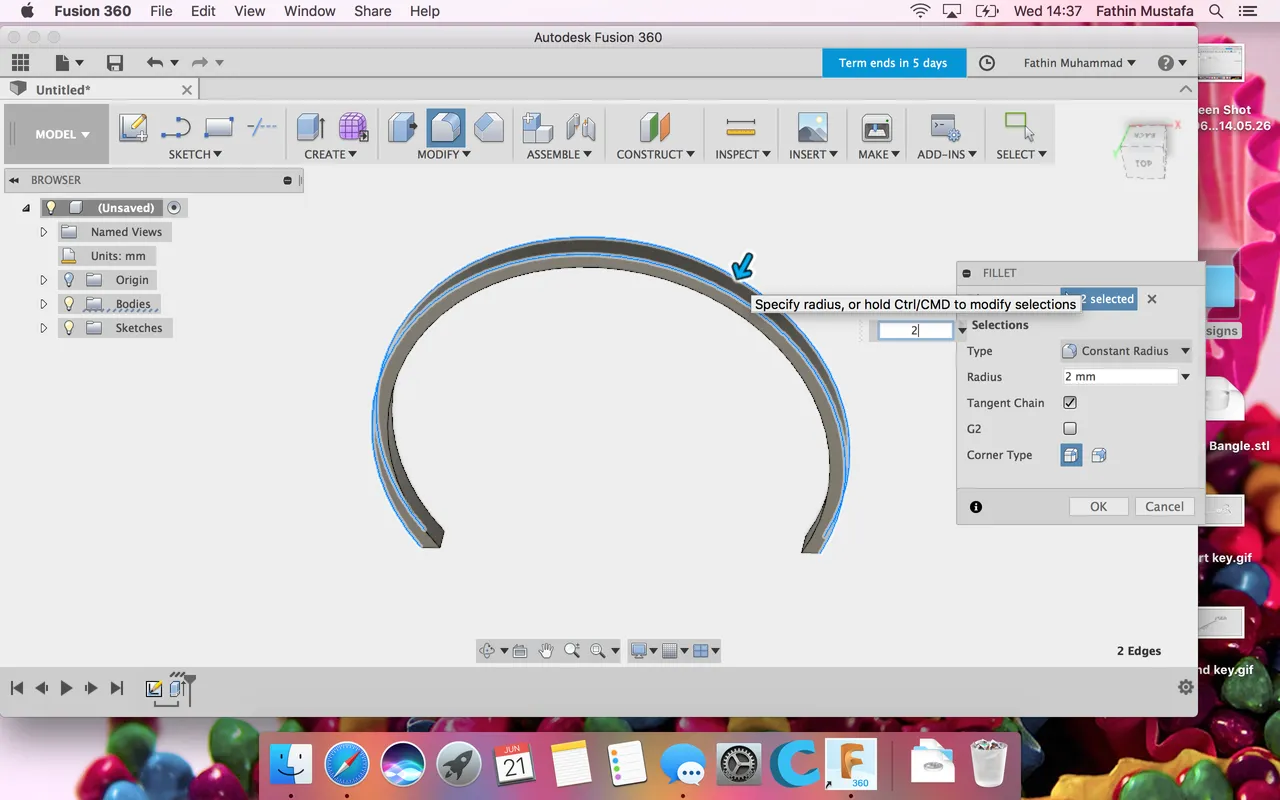Choose the Chamfer tool icon

pos(489,128)
